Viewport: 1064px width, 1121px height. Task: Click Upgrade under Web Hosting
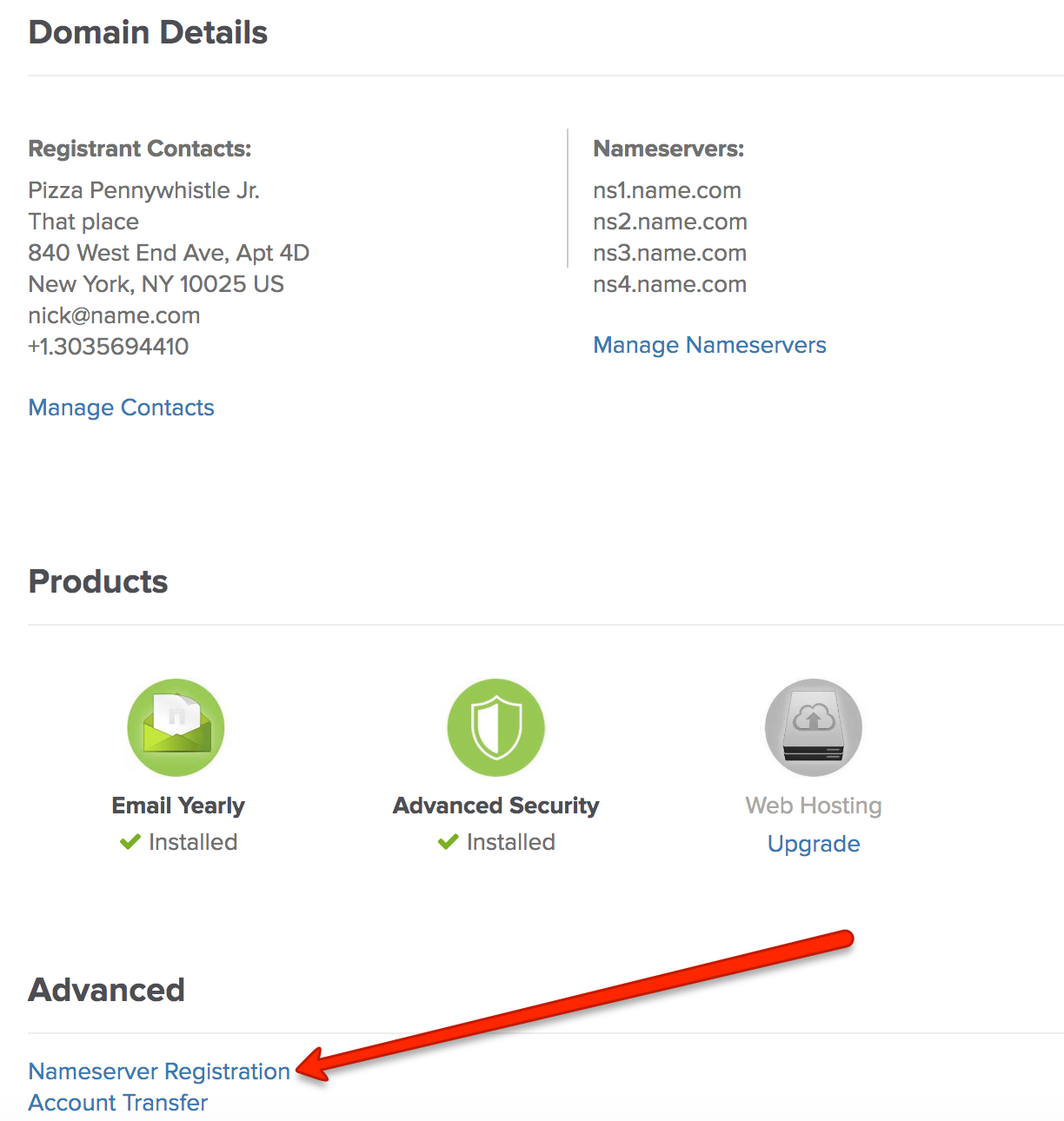pyautogui.click(x=813, y=843)
